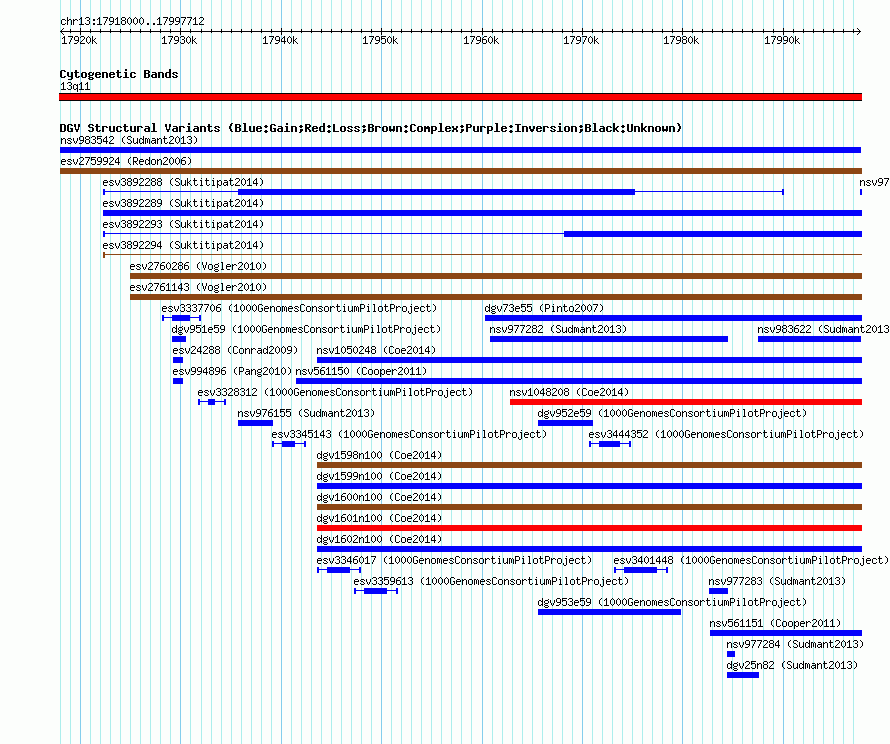Image resolution: width=890 pixels, height=744 pixels.
Task: Click the Cytogenetic Bands track title
Action: click(119, 74)
